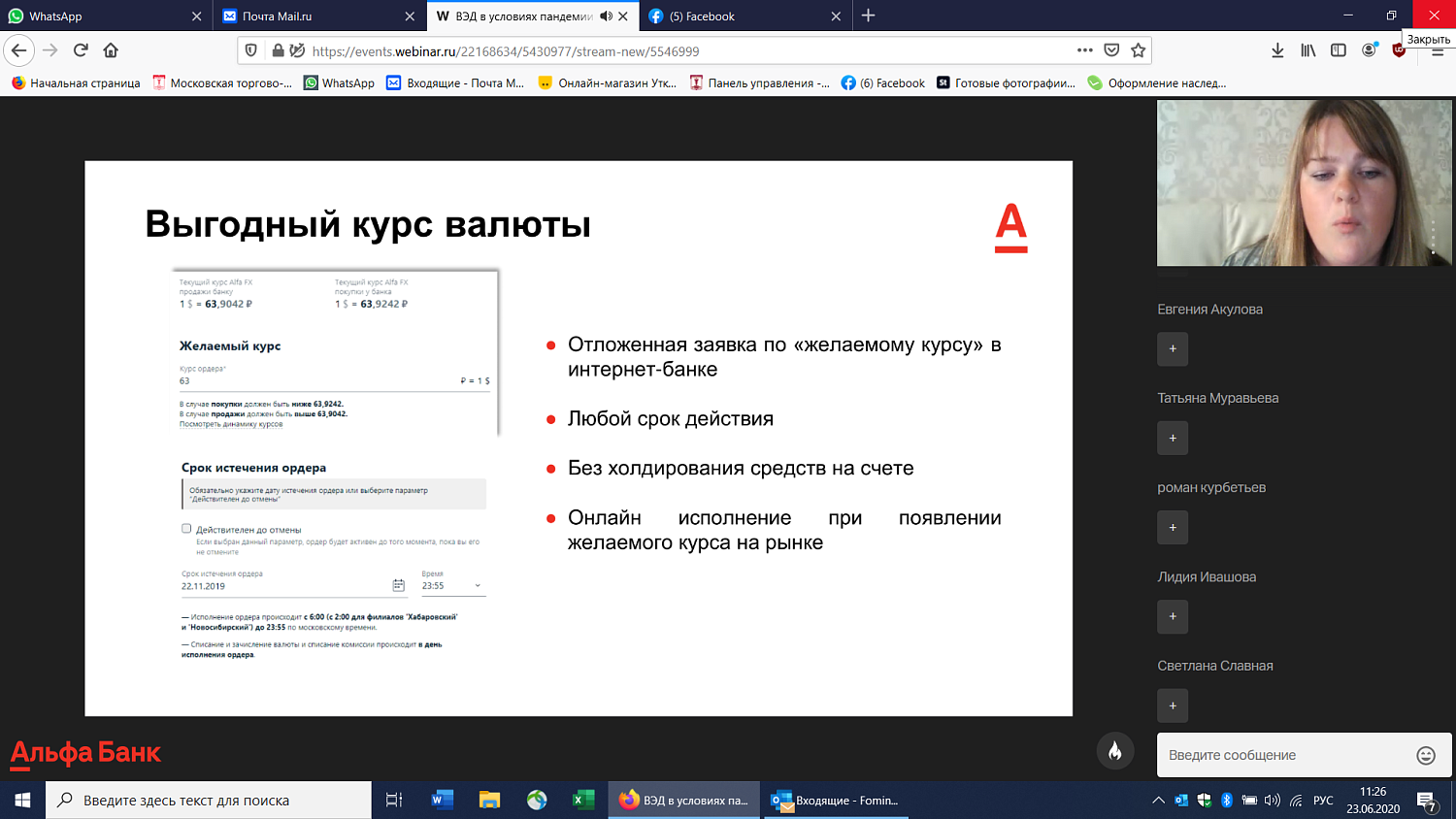Open File Explorer from the taskbar
This screenshot has width=1456, height=819.
pos(489,801)
